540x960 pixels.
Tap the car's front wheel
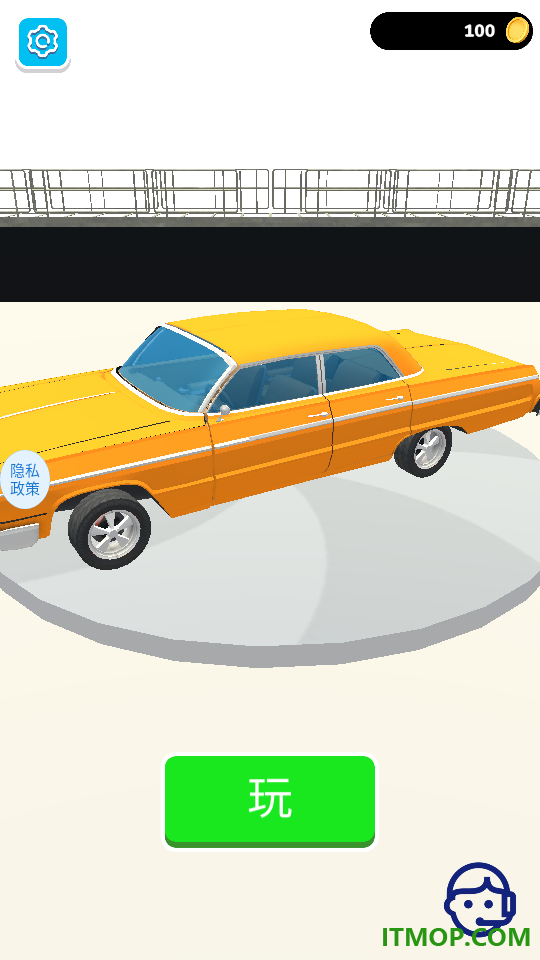tap(110, 530)
